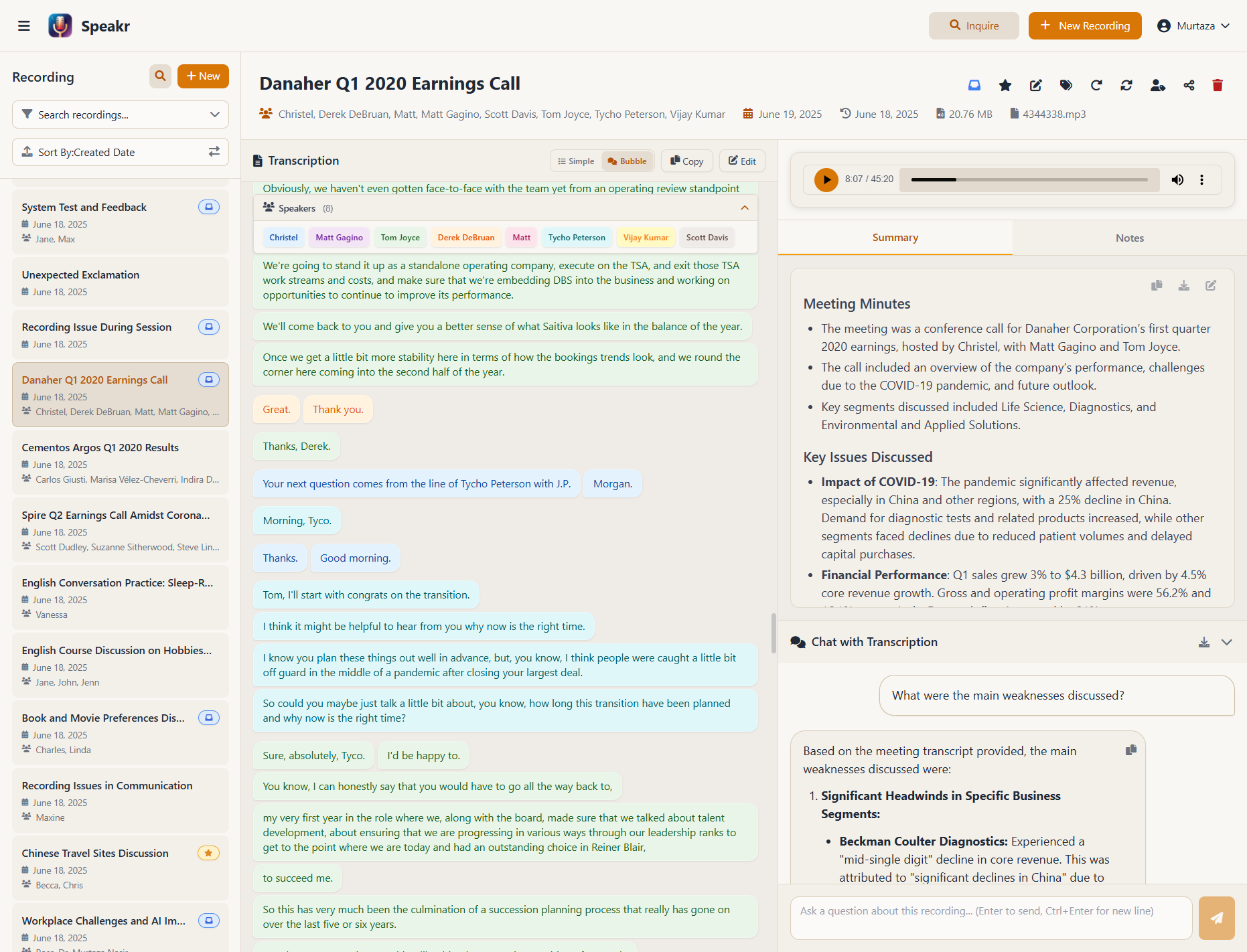Click the Inquire button
The height and width of the screenshot is (952, 1247).
(x=974, y=26)
